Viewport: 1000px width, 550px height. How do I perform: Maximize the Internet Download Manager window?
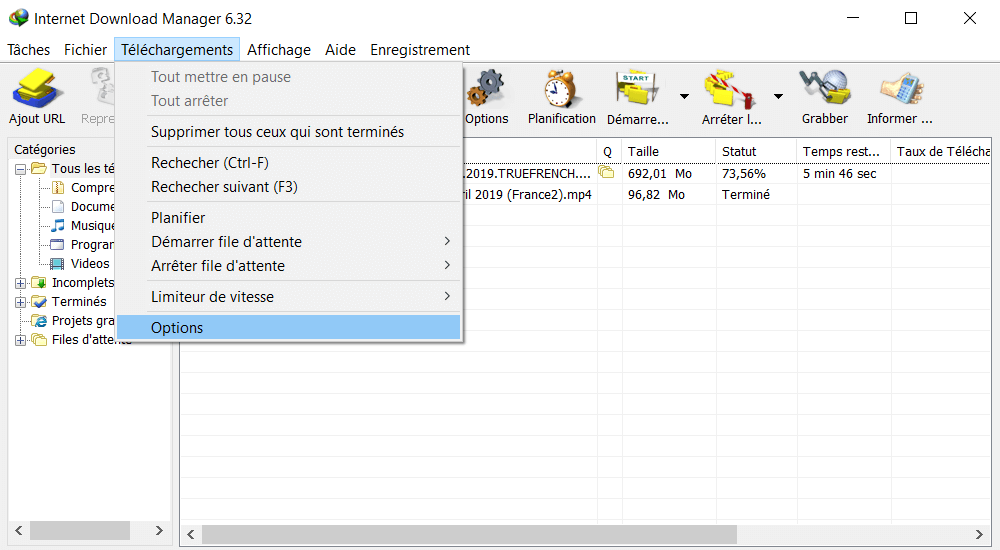911,18
